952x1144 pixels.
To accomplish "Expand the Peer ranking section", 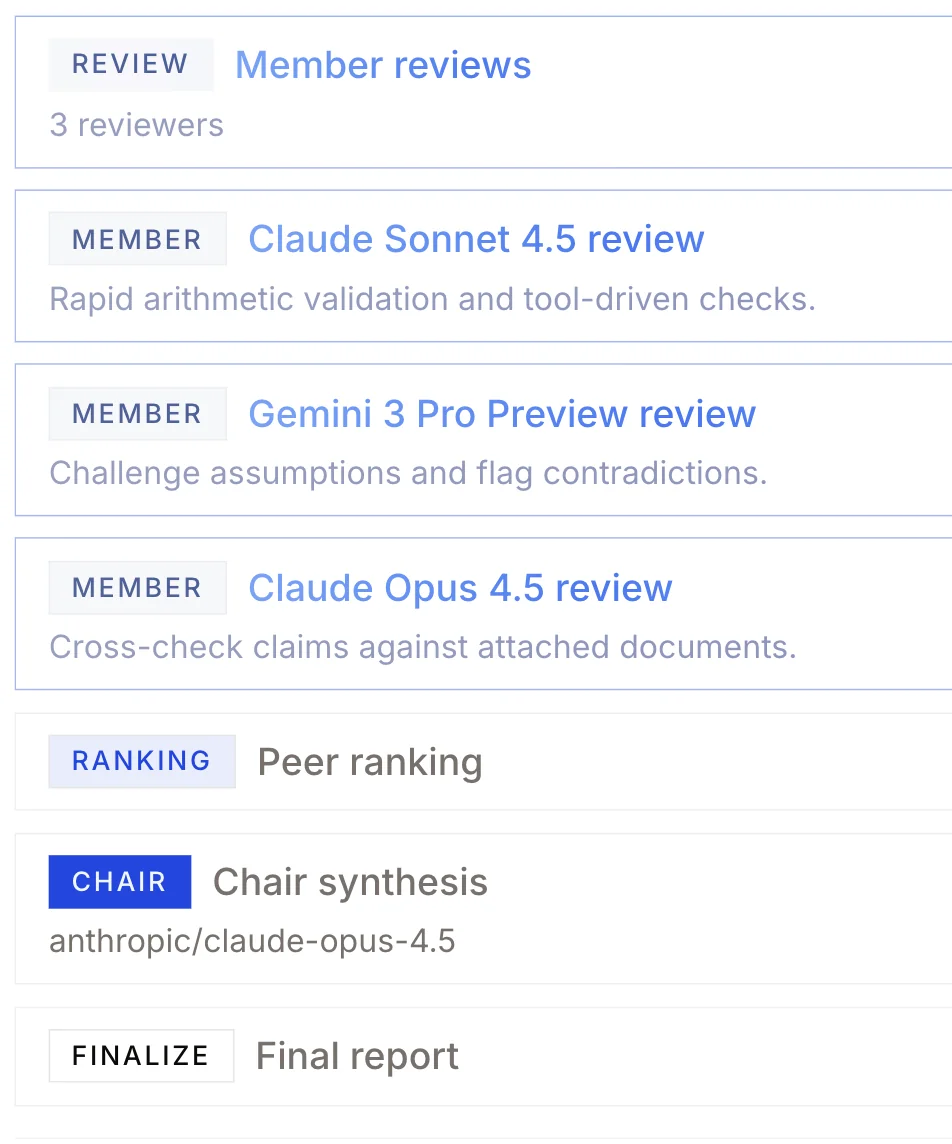I will tap(369, 761).
